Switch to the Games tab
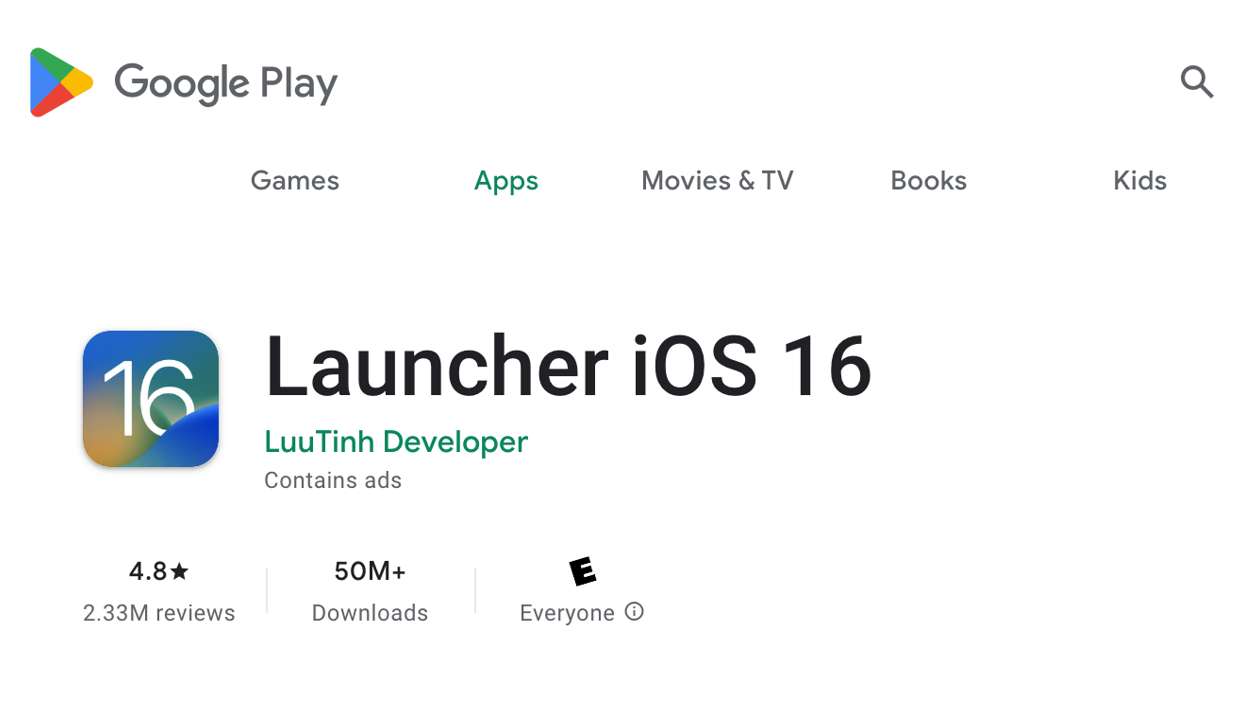This screenshot has width=1250, height=703. tap(294, 181)
